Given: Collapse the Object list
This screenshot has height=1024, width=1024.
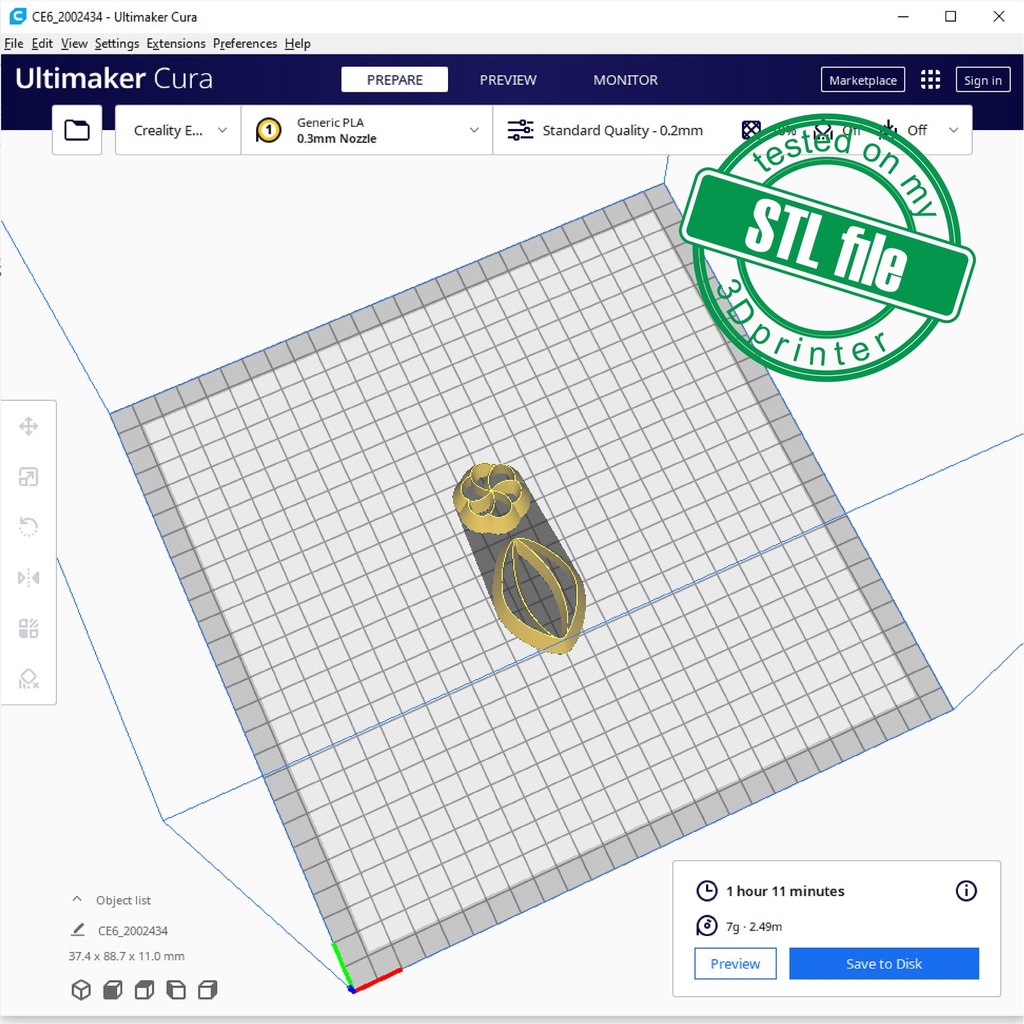Looking at the screenshot, I should pos(77,900).
